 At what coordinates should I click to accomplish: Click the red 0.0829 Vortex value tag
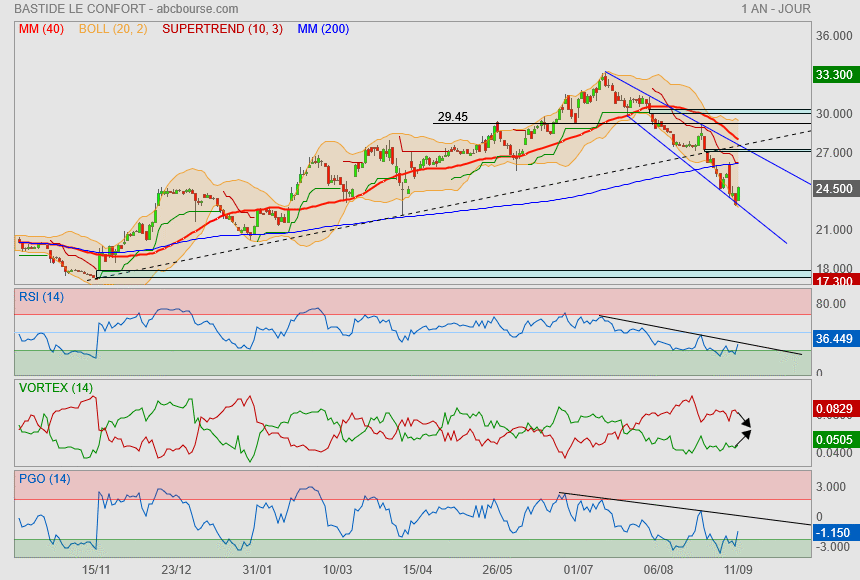tap(834, 409)
